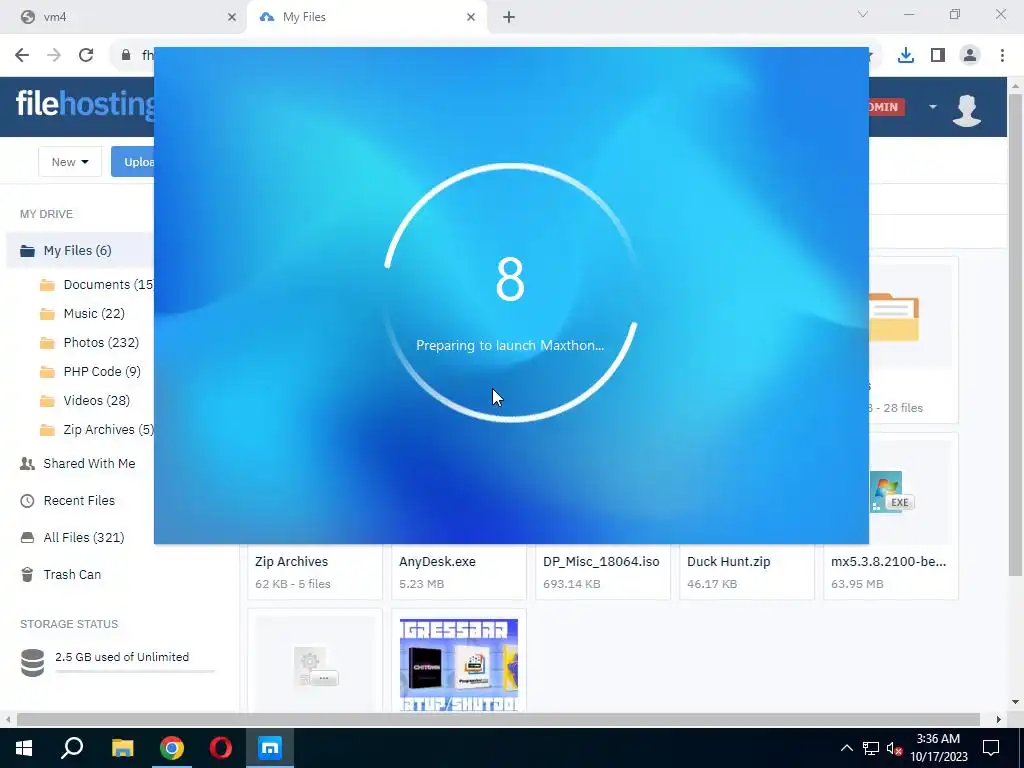The image size is (1024, 768).
Task: Open taskbar search icon
Action: (x=72, y=748)
